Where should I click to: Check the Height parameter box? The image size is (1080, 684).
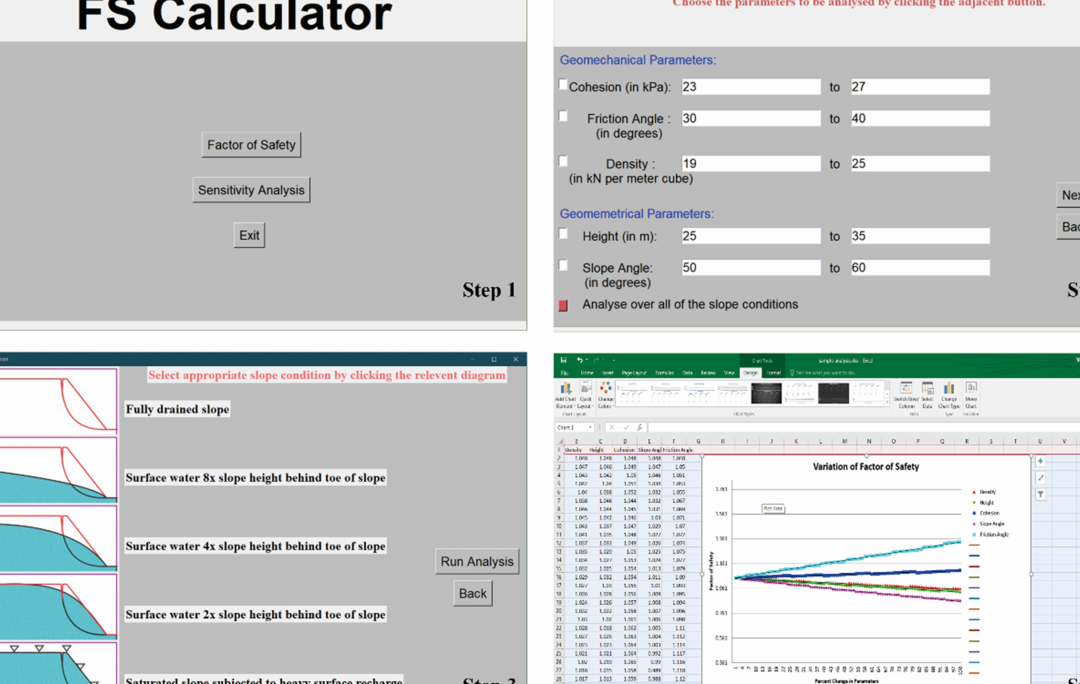coord(563,233)
